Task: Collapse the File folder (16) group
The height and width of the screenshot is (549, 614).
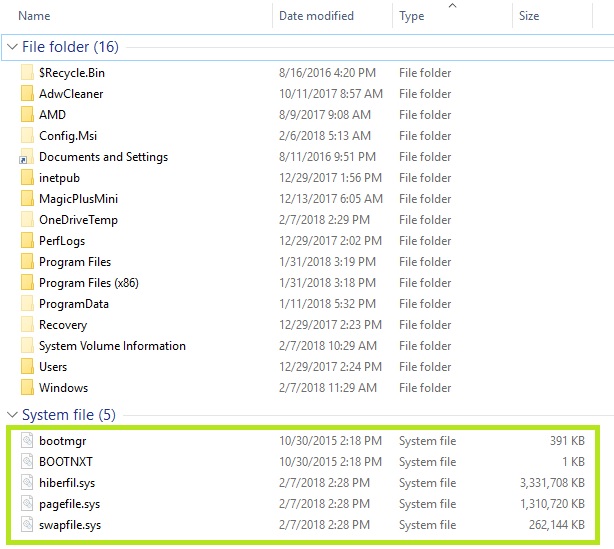Action: (12, 47)
